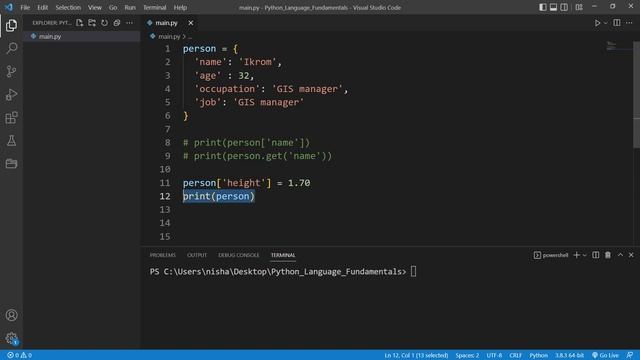640x360 pixels.
Task: Open the Edit menu
Action: (x=42, y=7)
